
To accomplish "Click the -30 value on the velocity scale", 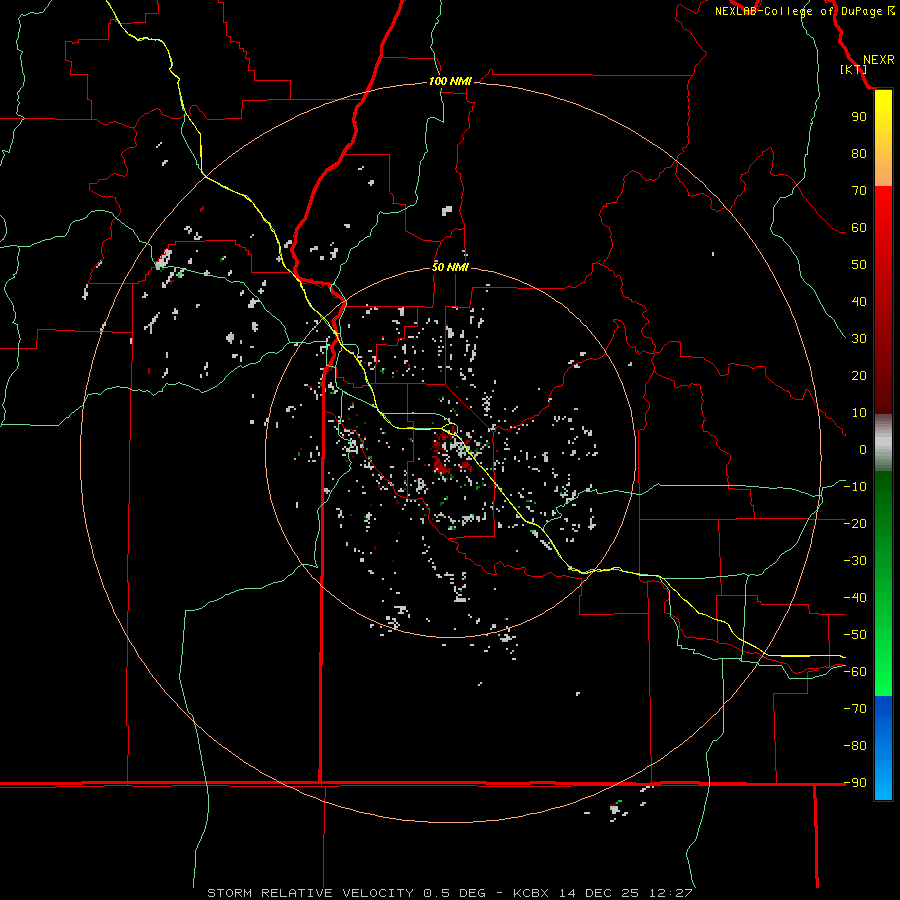I will click(x=855, y=561).
